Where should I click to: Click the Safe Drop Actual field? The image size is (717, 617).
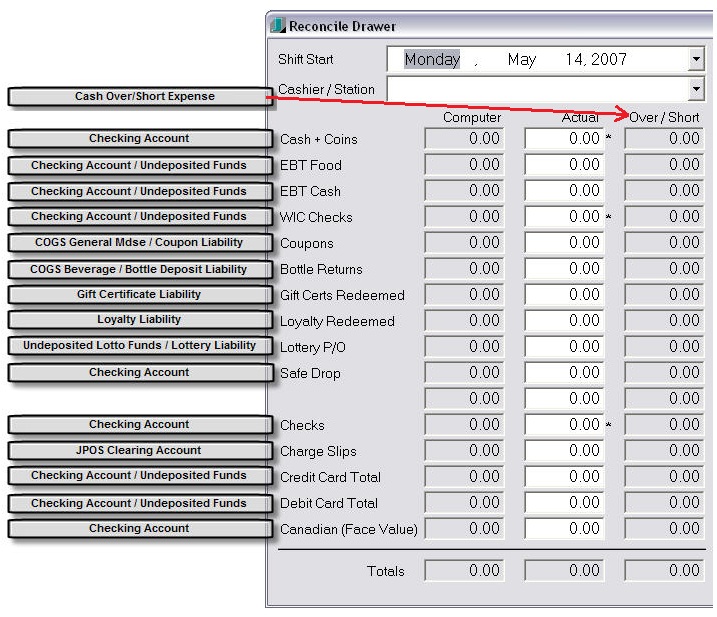coord(564,373)
